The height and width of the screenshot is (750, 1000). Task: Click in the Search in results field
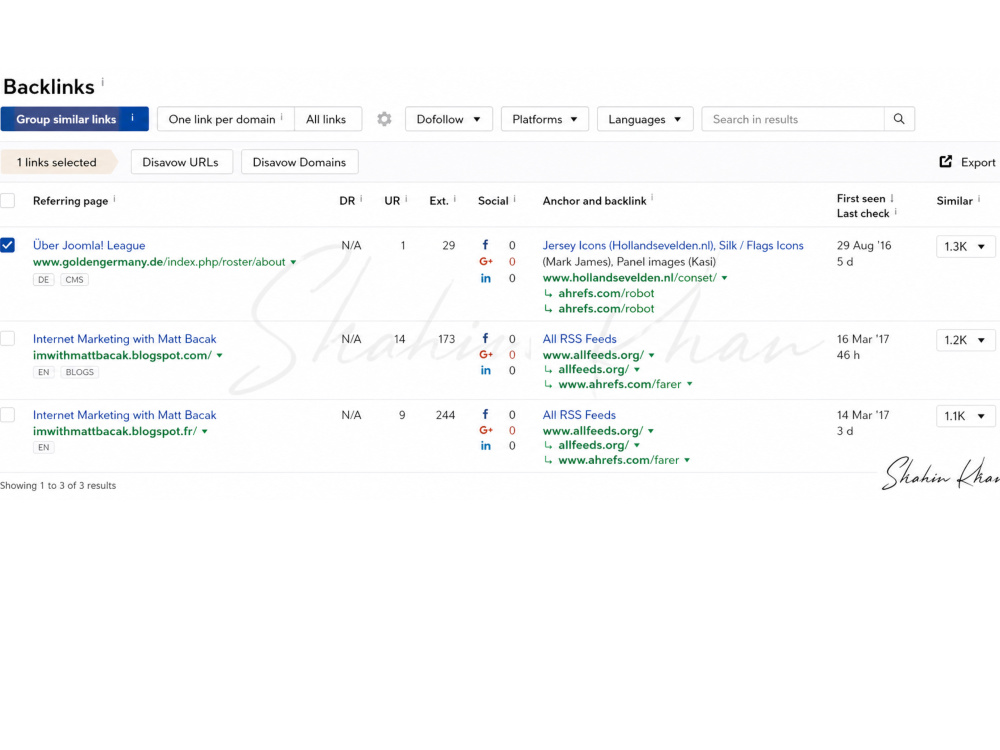pos(793,119)
